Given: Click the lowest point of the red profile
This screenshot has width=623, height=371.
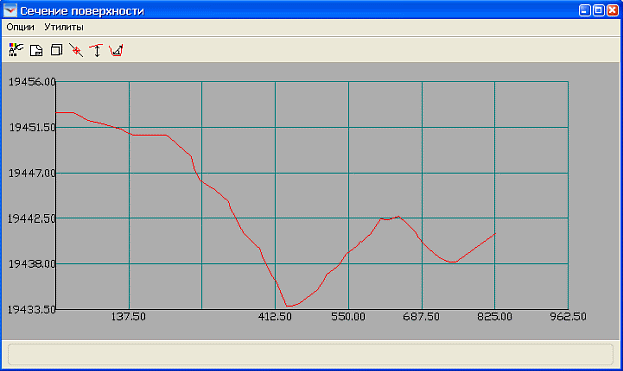Looking at the screenshot, I should [288, 306].
